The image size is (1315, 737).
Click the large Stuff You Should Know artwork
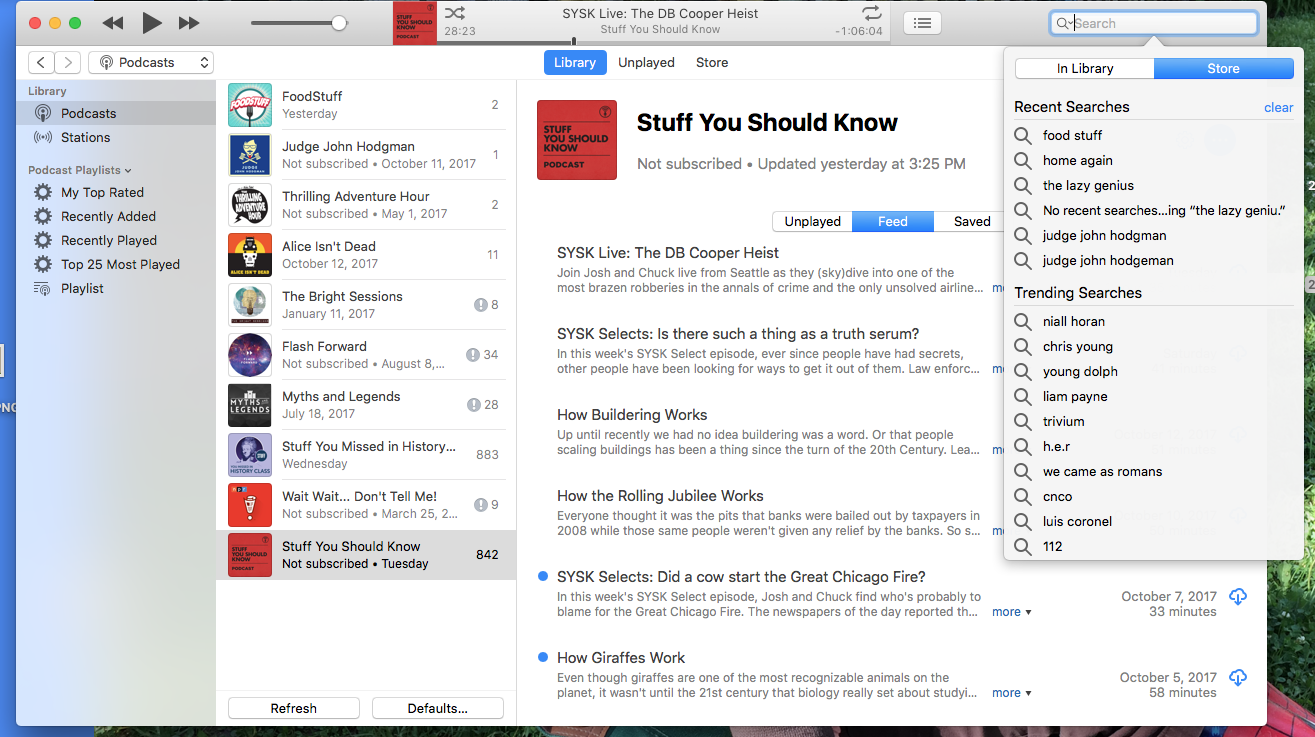click(577, 140)
